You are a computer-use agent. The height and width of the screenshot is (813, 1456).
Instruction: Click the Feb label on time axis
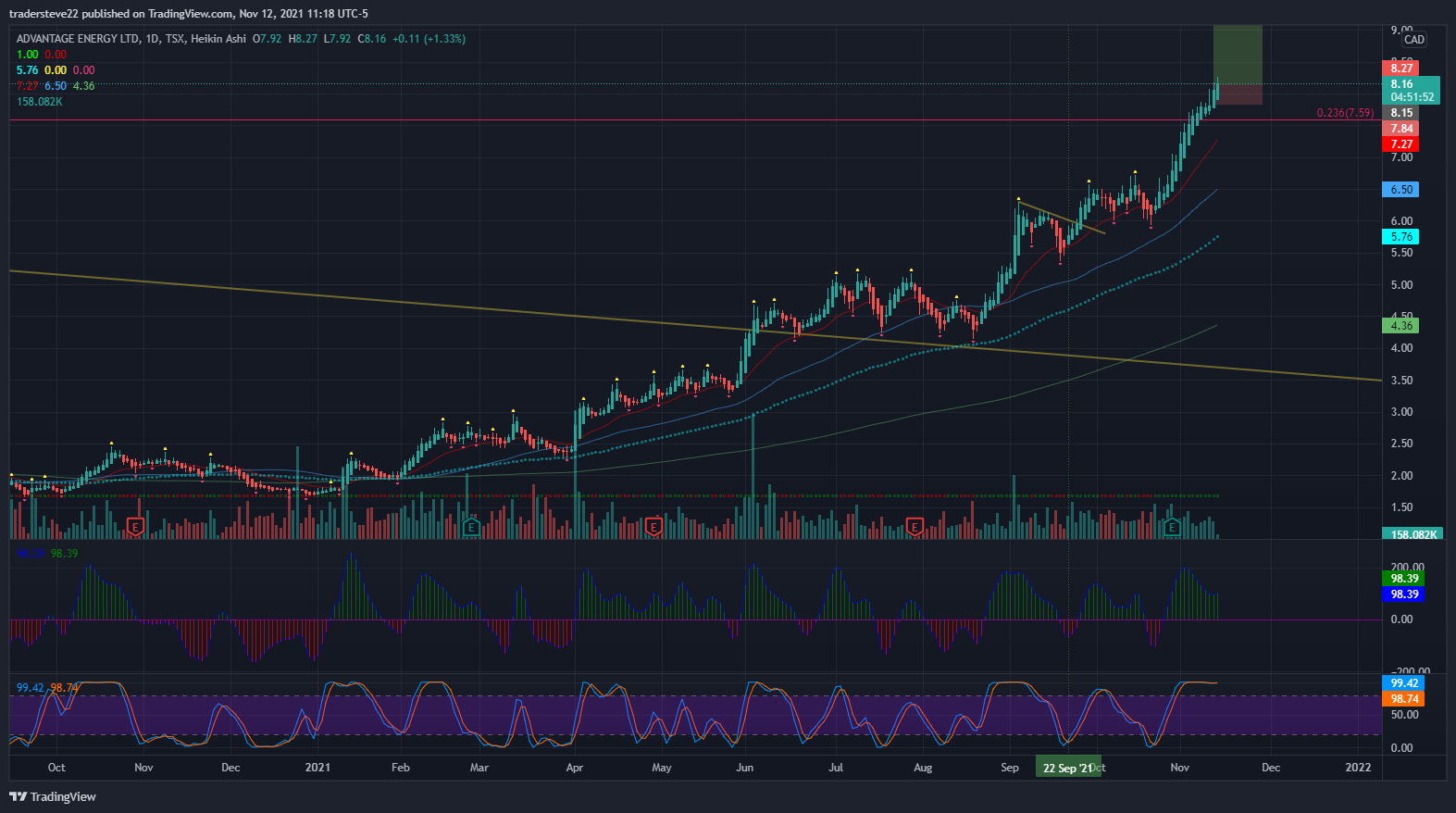(x=400, y=768)
